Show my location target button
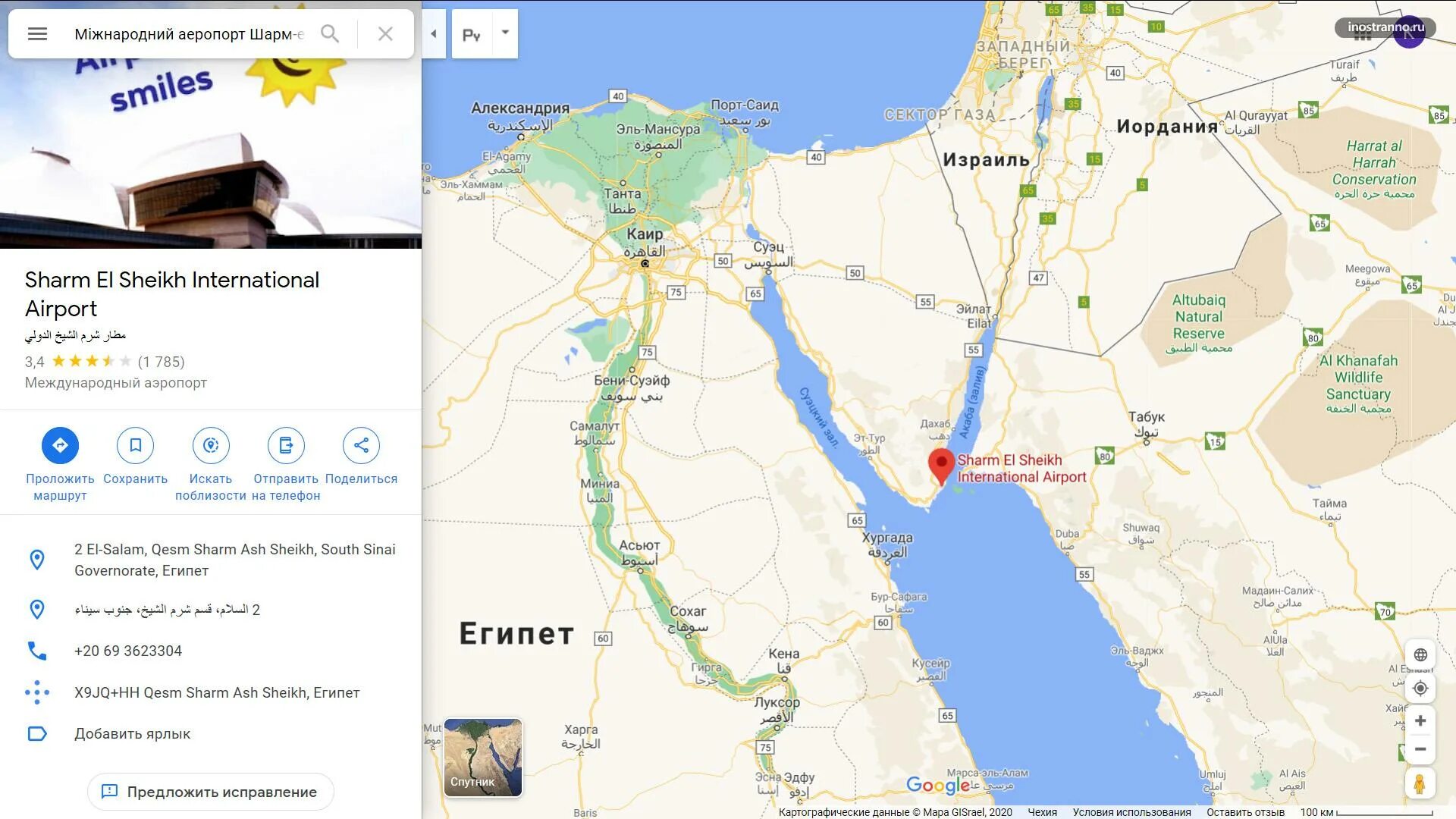Image resolution: width=1456 pixels, height=819 pixels. click(1420, 689)
